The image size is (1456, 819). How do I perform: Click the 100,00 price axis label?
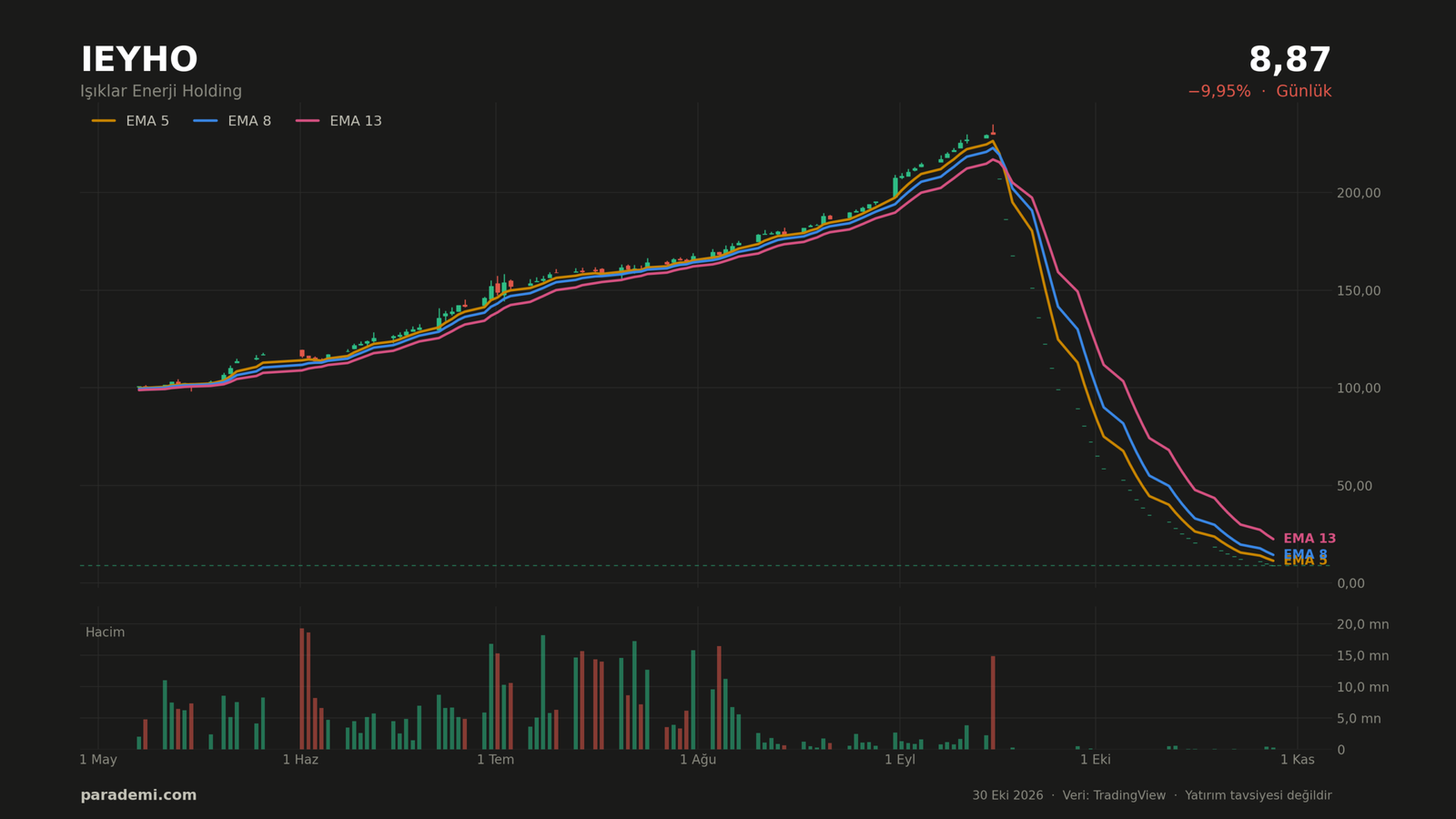pos(1359,388)
